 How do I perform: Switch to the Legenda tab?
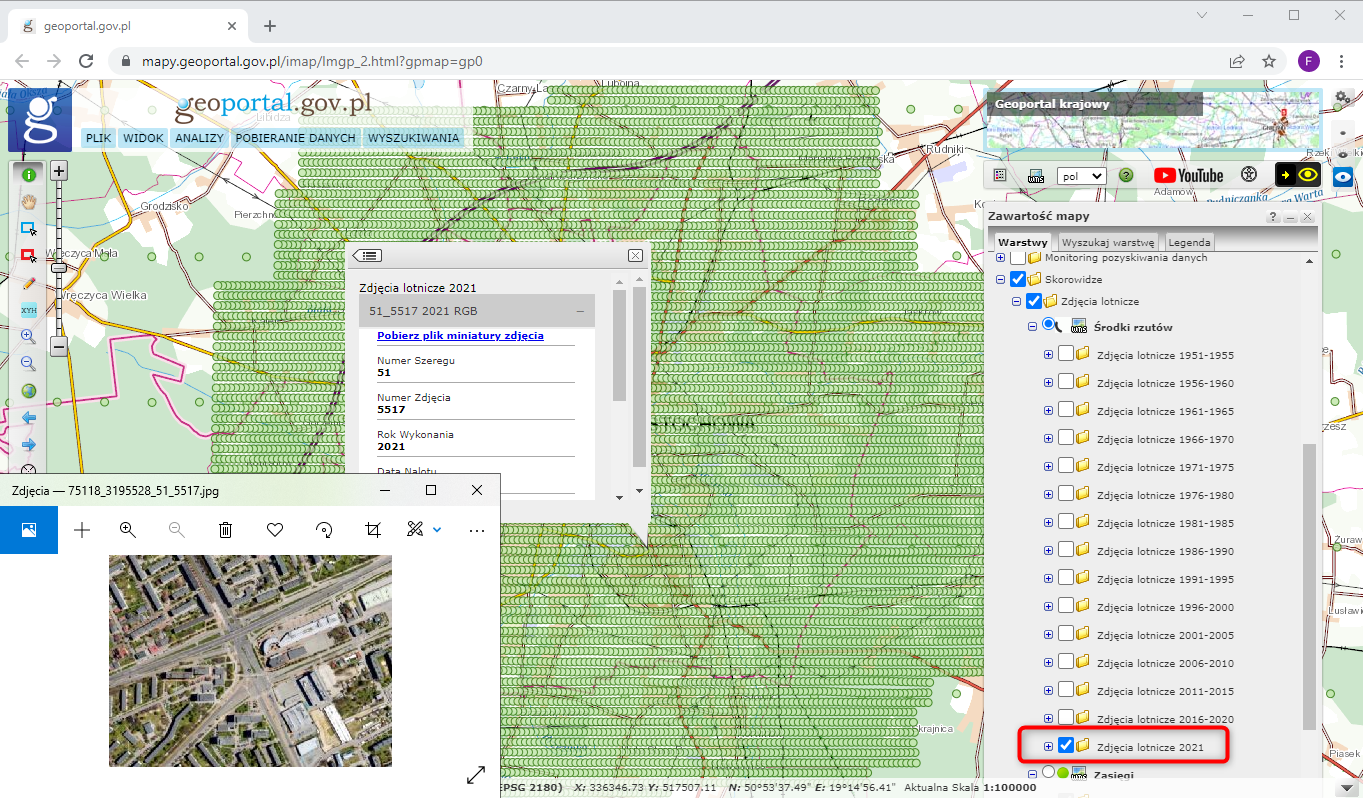[1189, 242]
